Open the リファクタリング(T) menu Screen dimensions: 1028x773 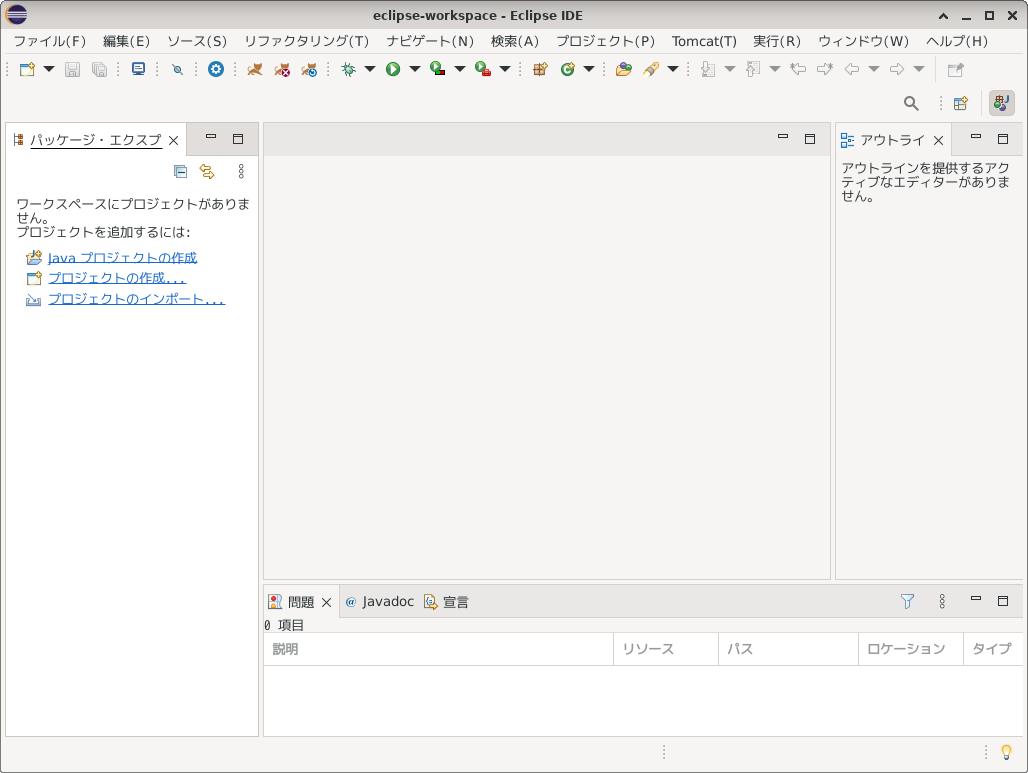click(x=306, y=41)
